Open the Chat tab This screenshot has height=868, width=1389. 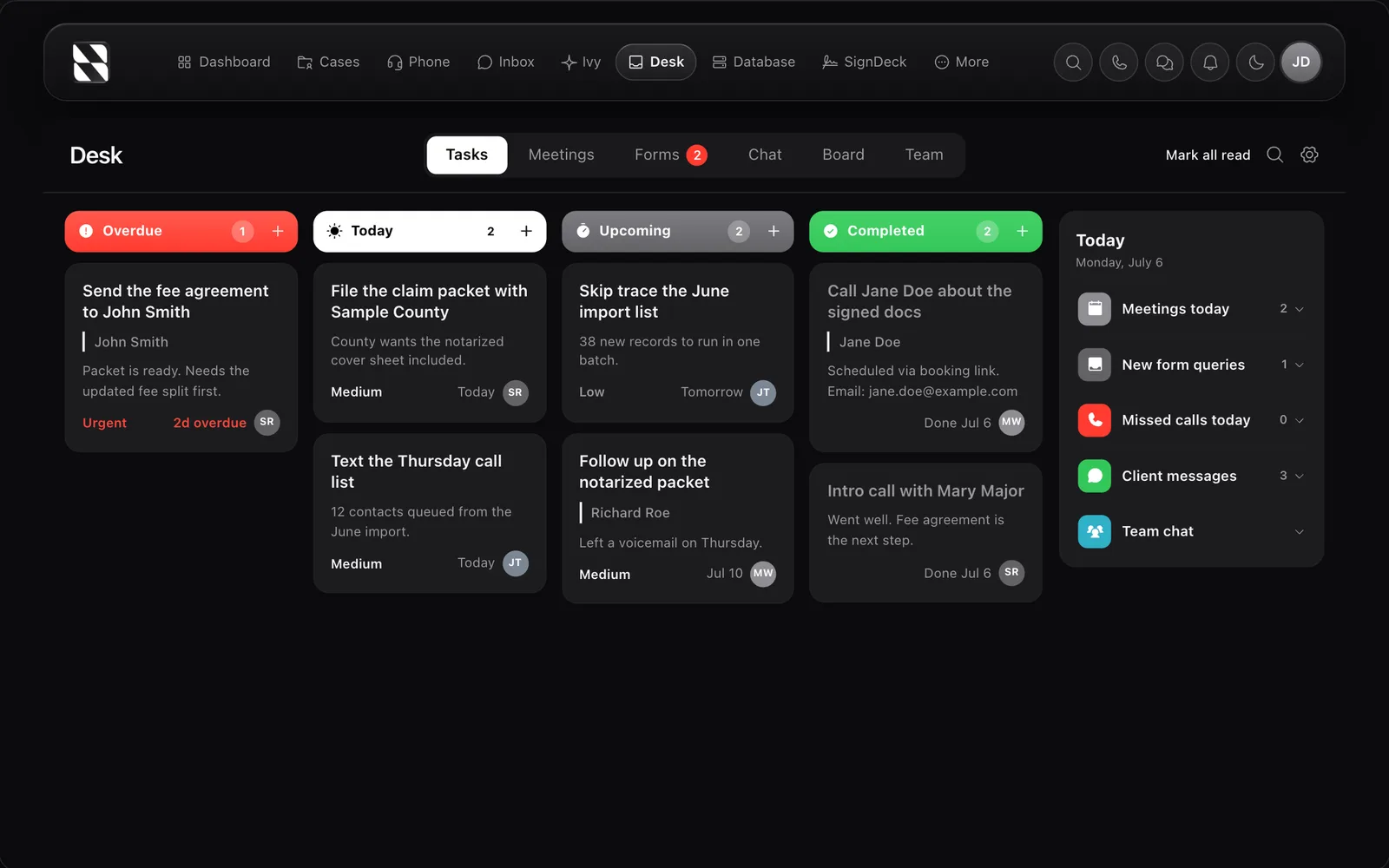(765, 155)
